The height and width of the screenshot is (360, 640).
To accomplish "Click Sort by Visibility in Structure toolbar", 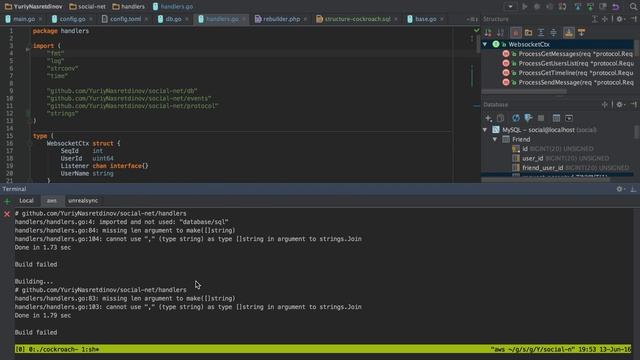I will point(488,33).
